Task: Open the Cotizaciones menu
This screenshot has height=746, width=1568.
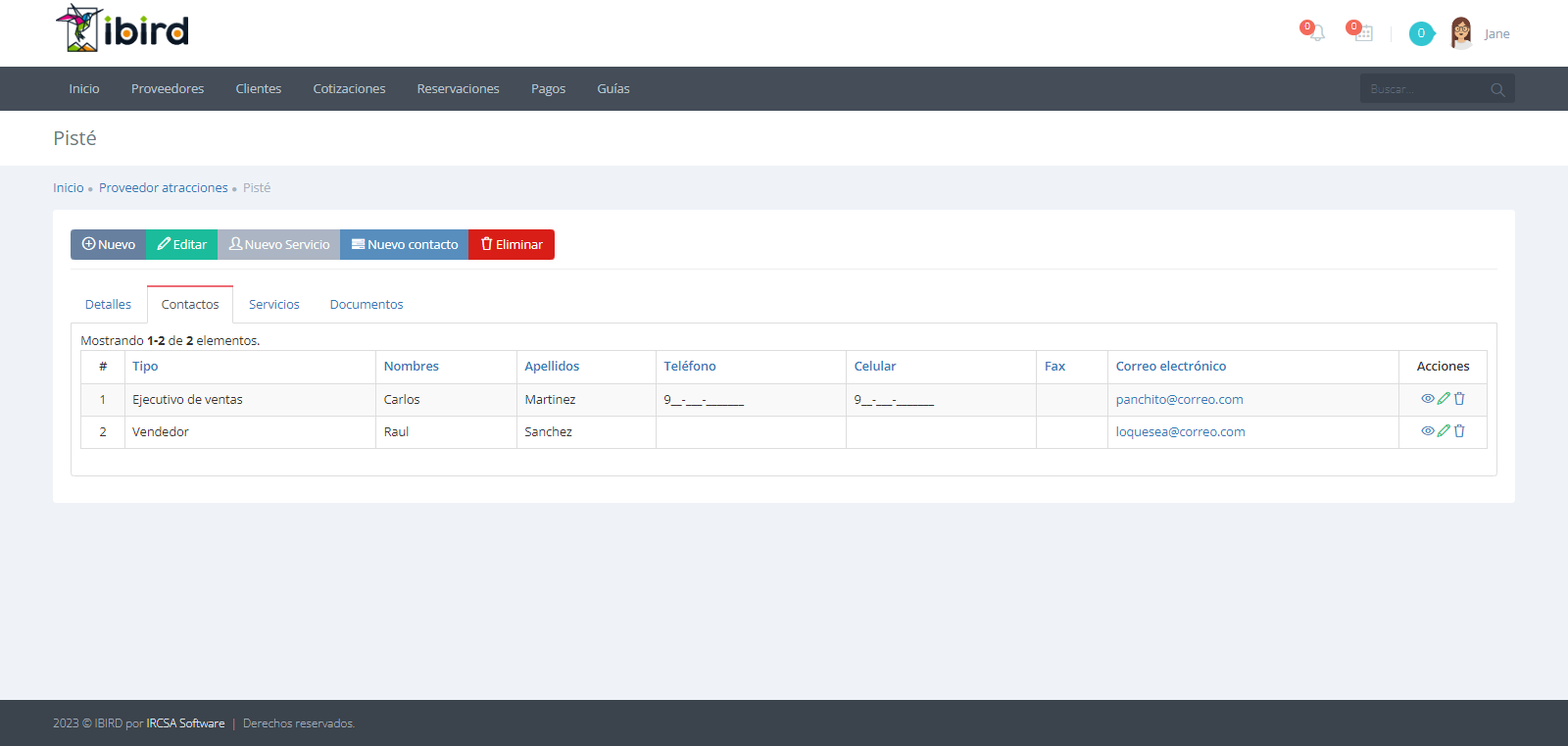Action: click(350, 89)
